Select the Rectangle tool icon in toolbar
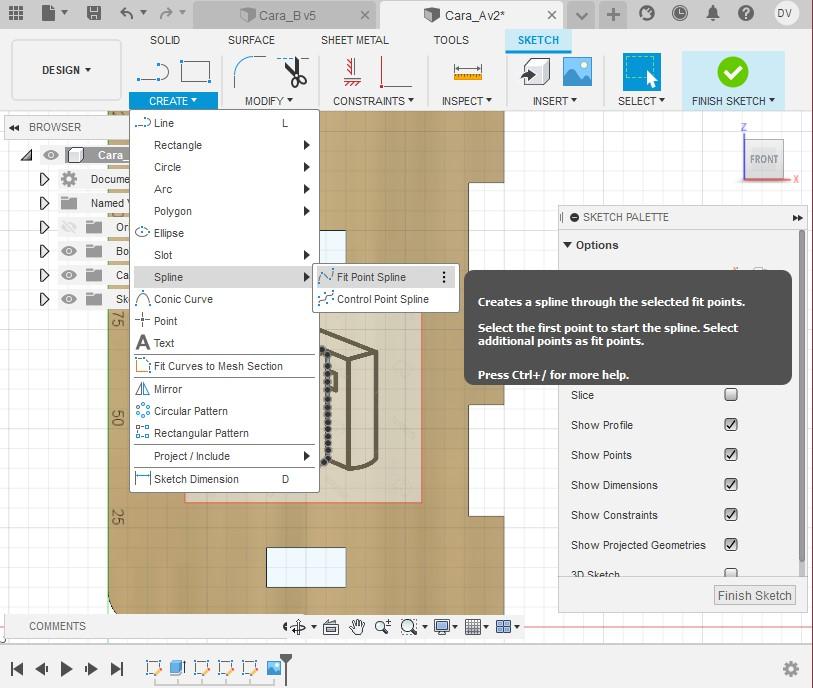 pyautogui.click(x=195, y=72)
